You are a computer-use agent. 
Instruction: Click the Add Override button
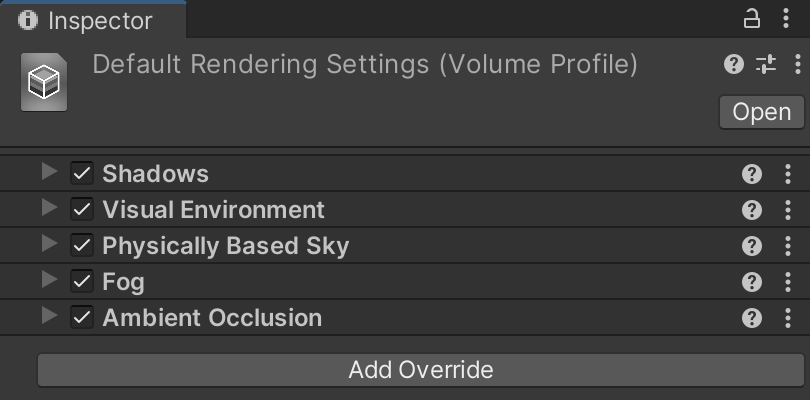420,370
